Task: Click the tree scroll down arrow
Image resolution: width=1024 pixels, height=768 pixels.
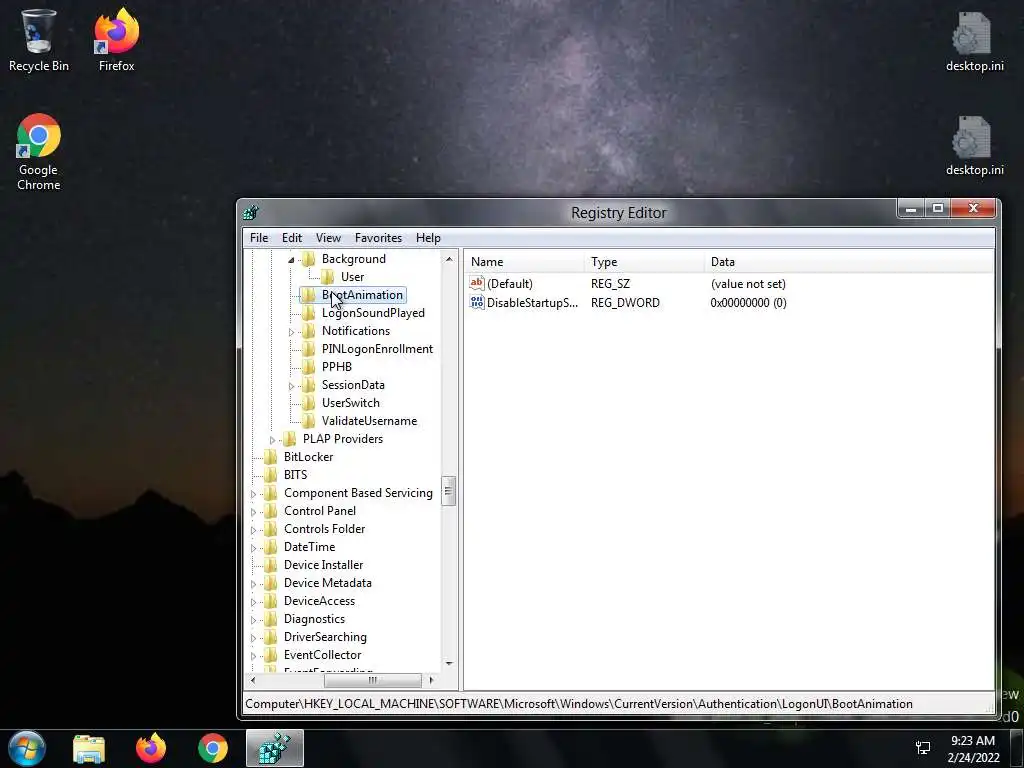Action: click(449, 664)
